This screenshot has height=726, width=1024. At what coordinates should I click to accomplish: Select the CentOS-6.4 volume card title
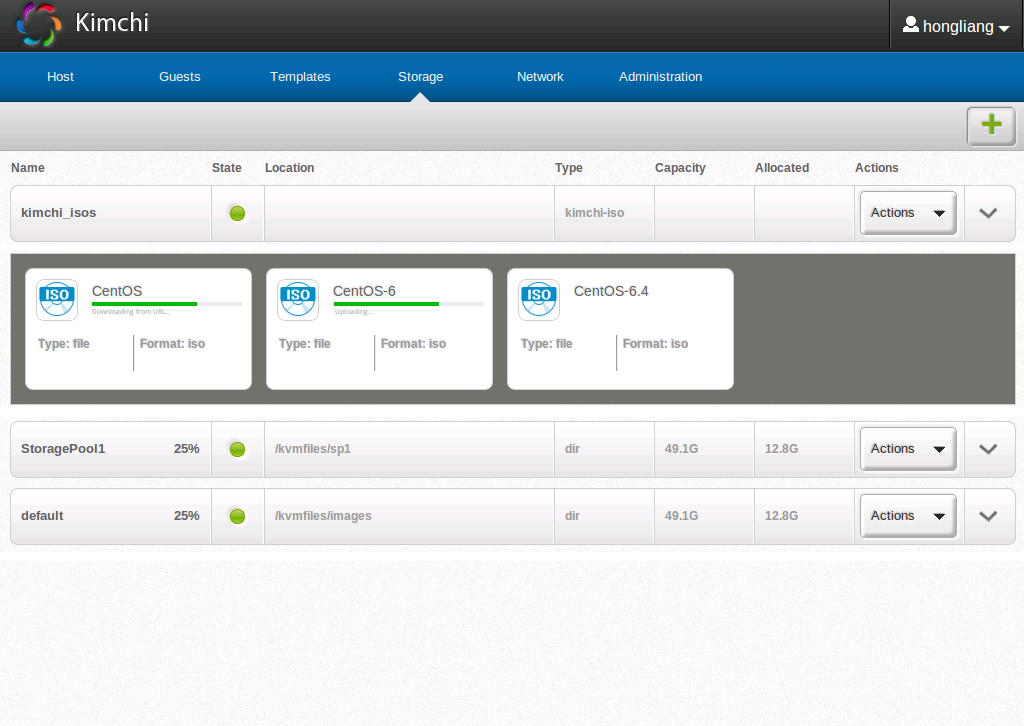[611, 291]
